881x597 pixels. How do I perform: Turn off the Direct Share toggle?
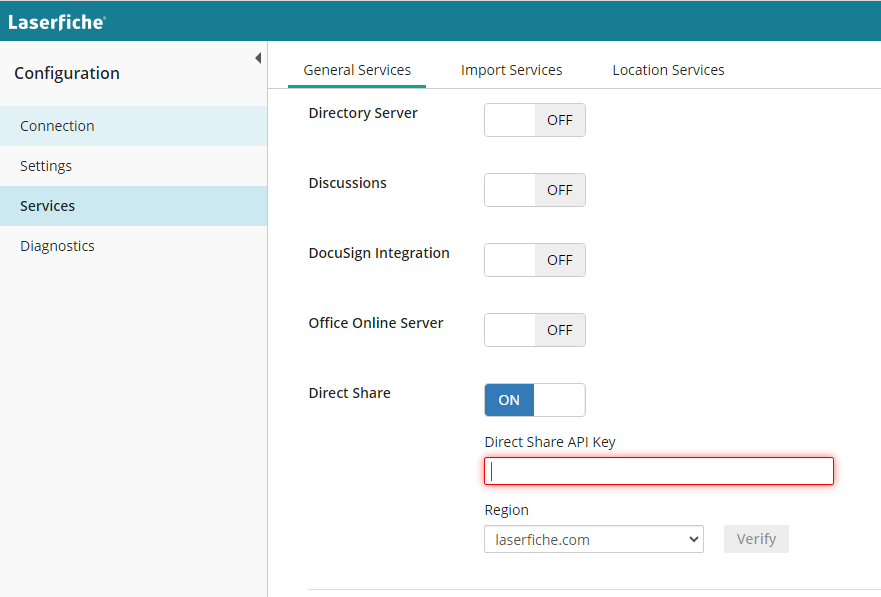pyautogui.click(x=535, y=400)
